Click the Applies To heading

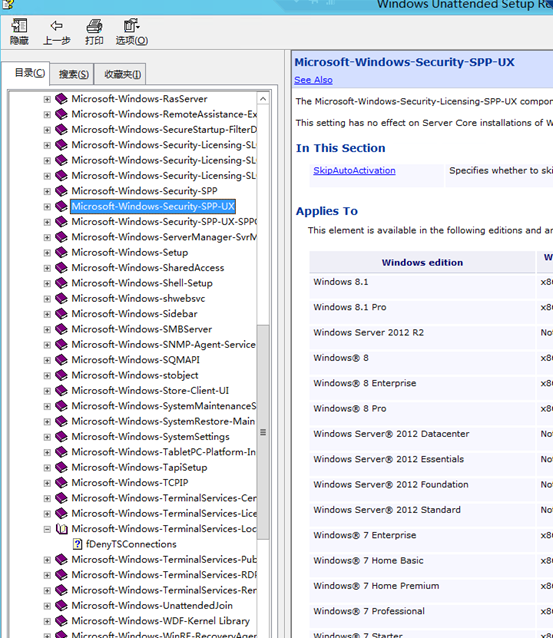pos(327,211)
